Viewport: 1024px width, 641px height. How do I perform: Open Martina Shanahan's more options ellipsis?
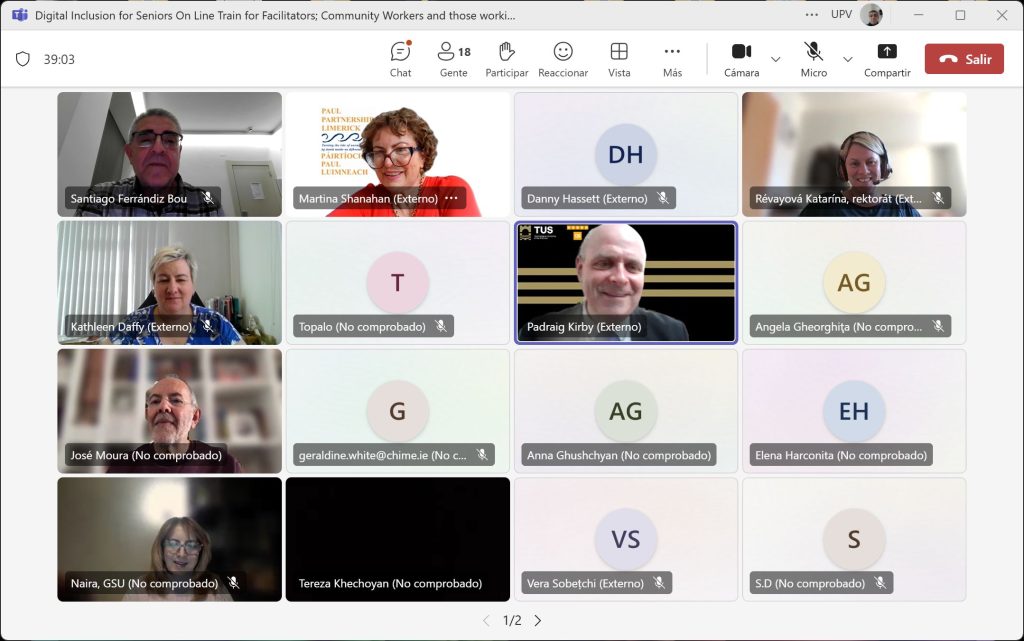451,198
